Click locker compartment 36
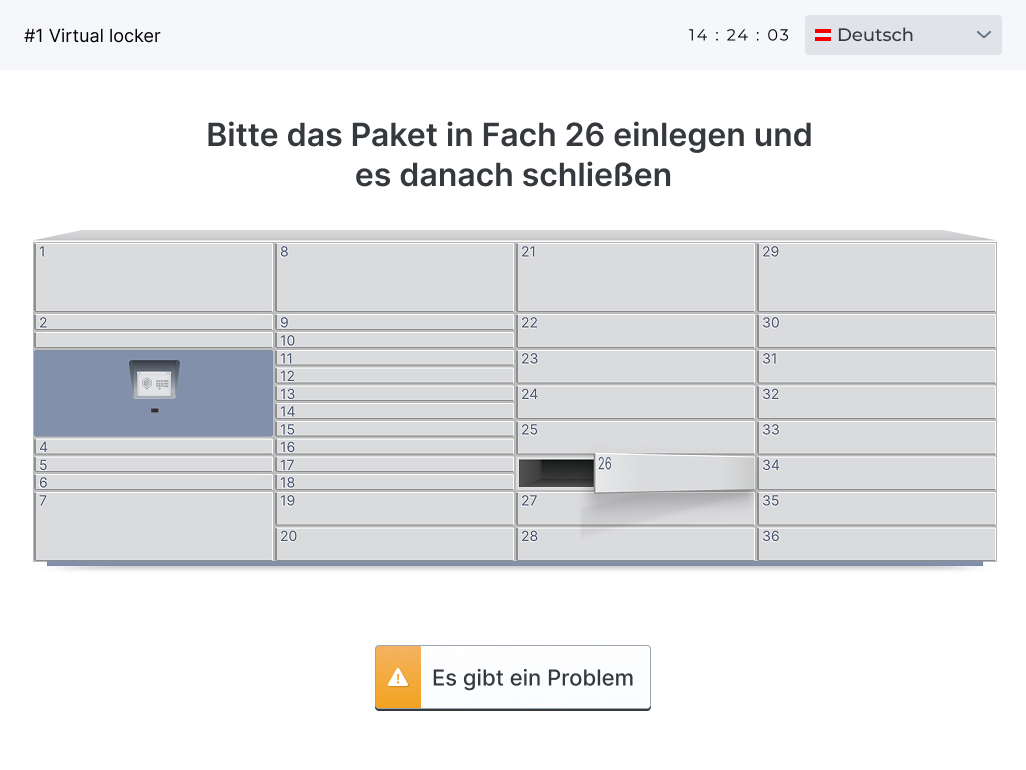1026x770 pixels. pyautogui.click(x=877, y=544)
